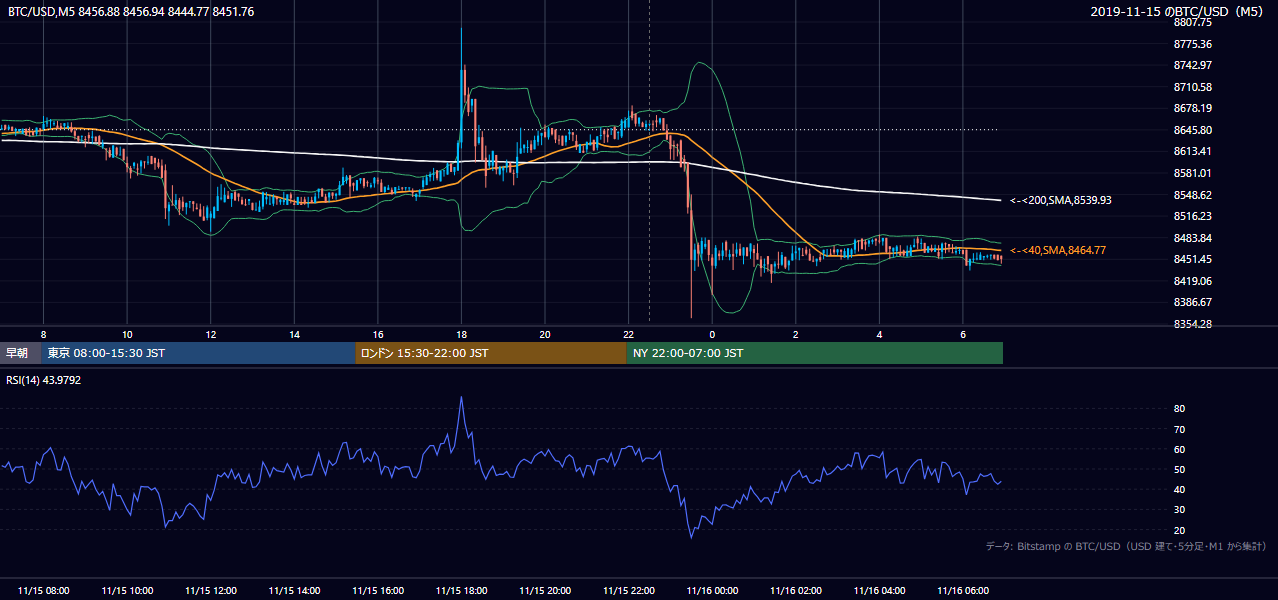This screenshot has width=1278, height=600.
Task: Click the Bitstamp data source note
Action: click(1127, 546)
